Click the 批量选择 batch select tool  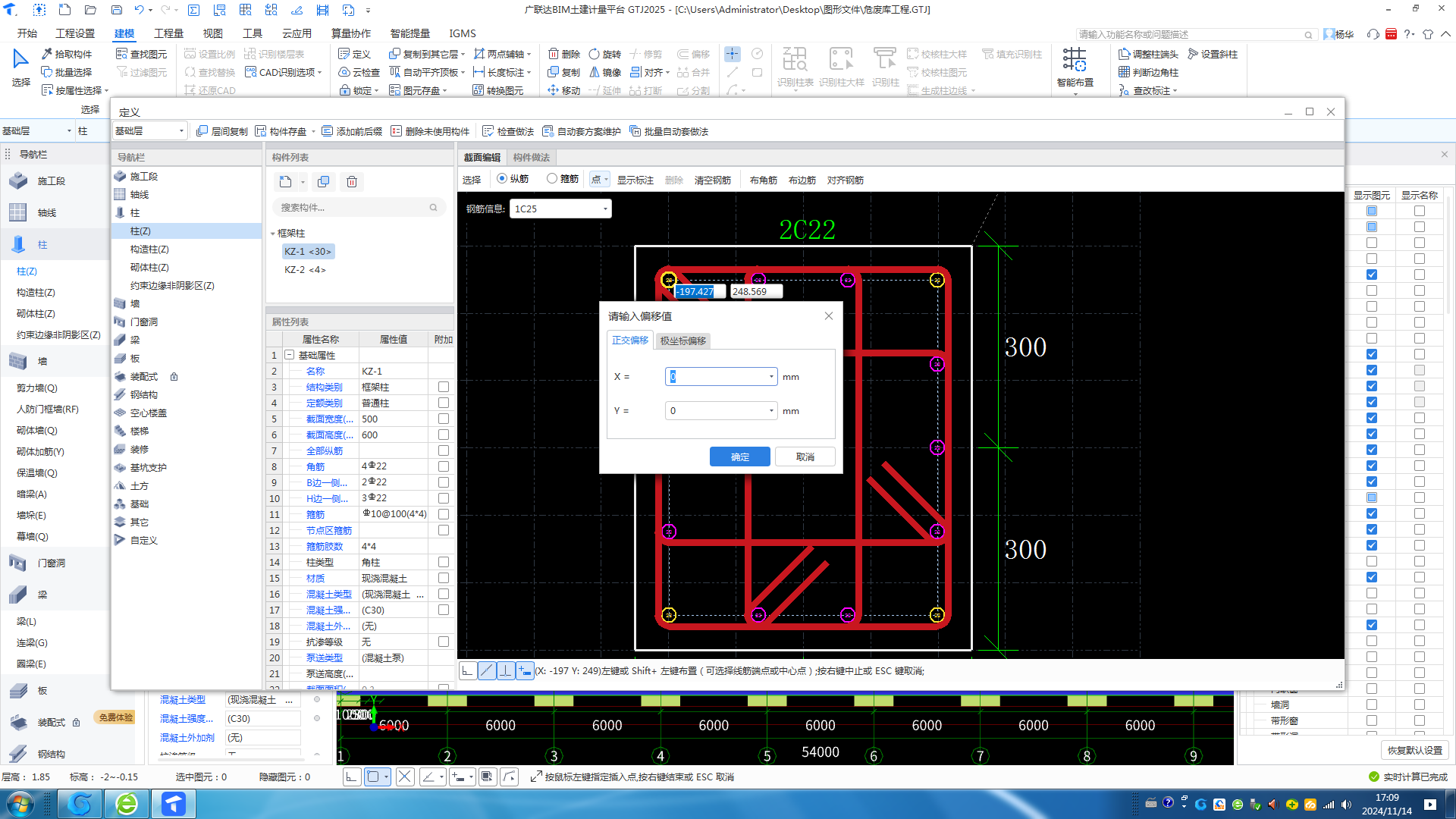coord(67,72)
